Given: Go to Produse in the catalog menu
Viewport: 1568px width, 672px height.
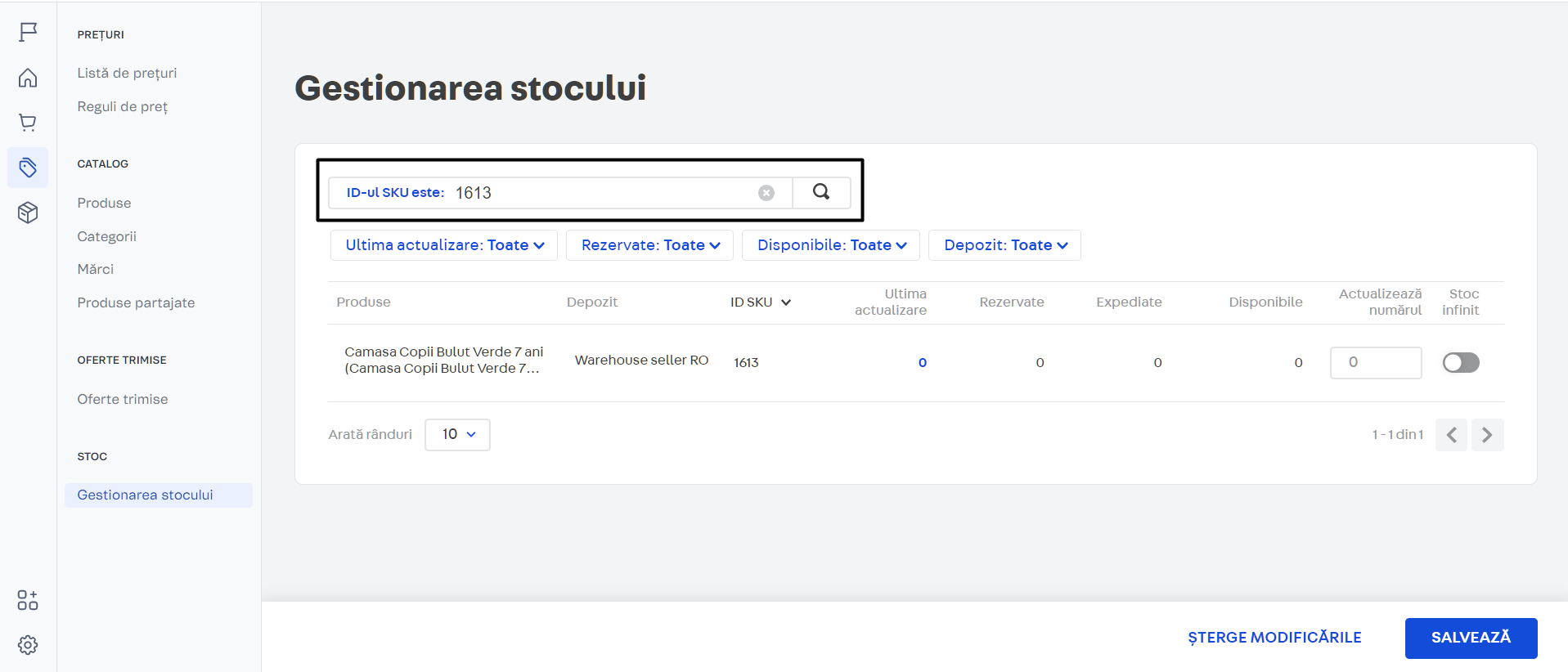Looking at the screenshot, I should (104, 203).
